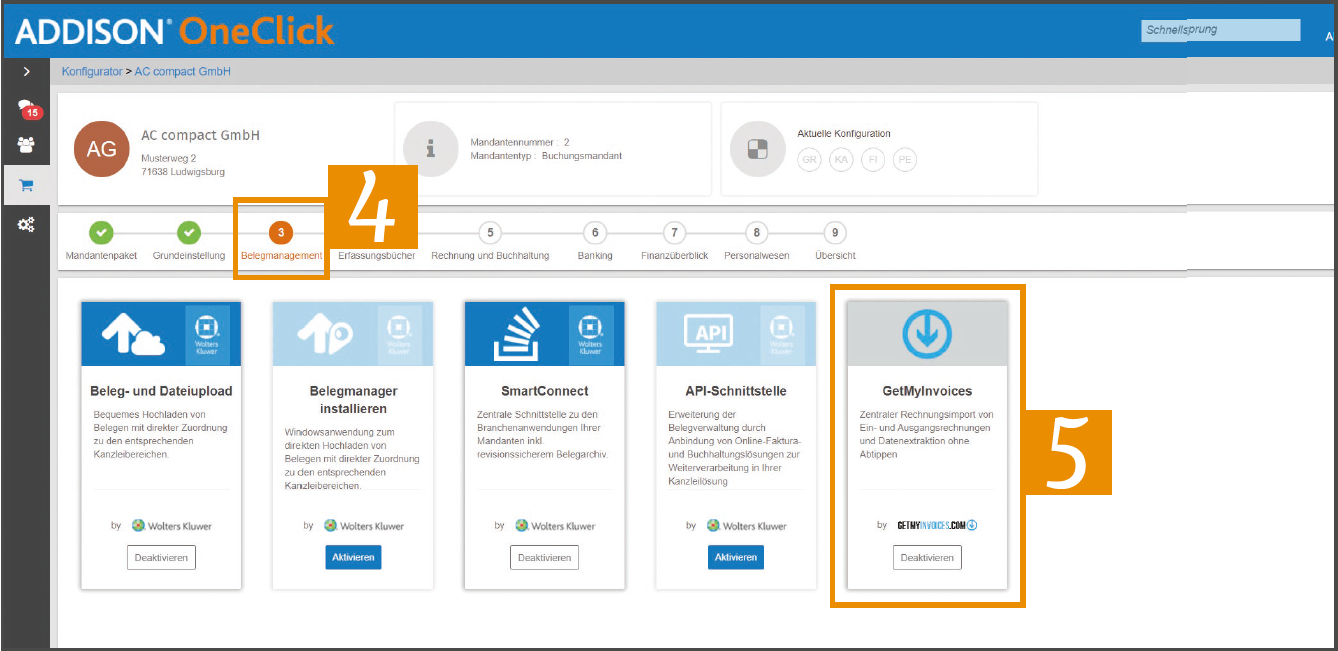This screenshot has height=651, width=1338.
Task: Expand the left sidebar with the chevron
Action: (27, 72)
